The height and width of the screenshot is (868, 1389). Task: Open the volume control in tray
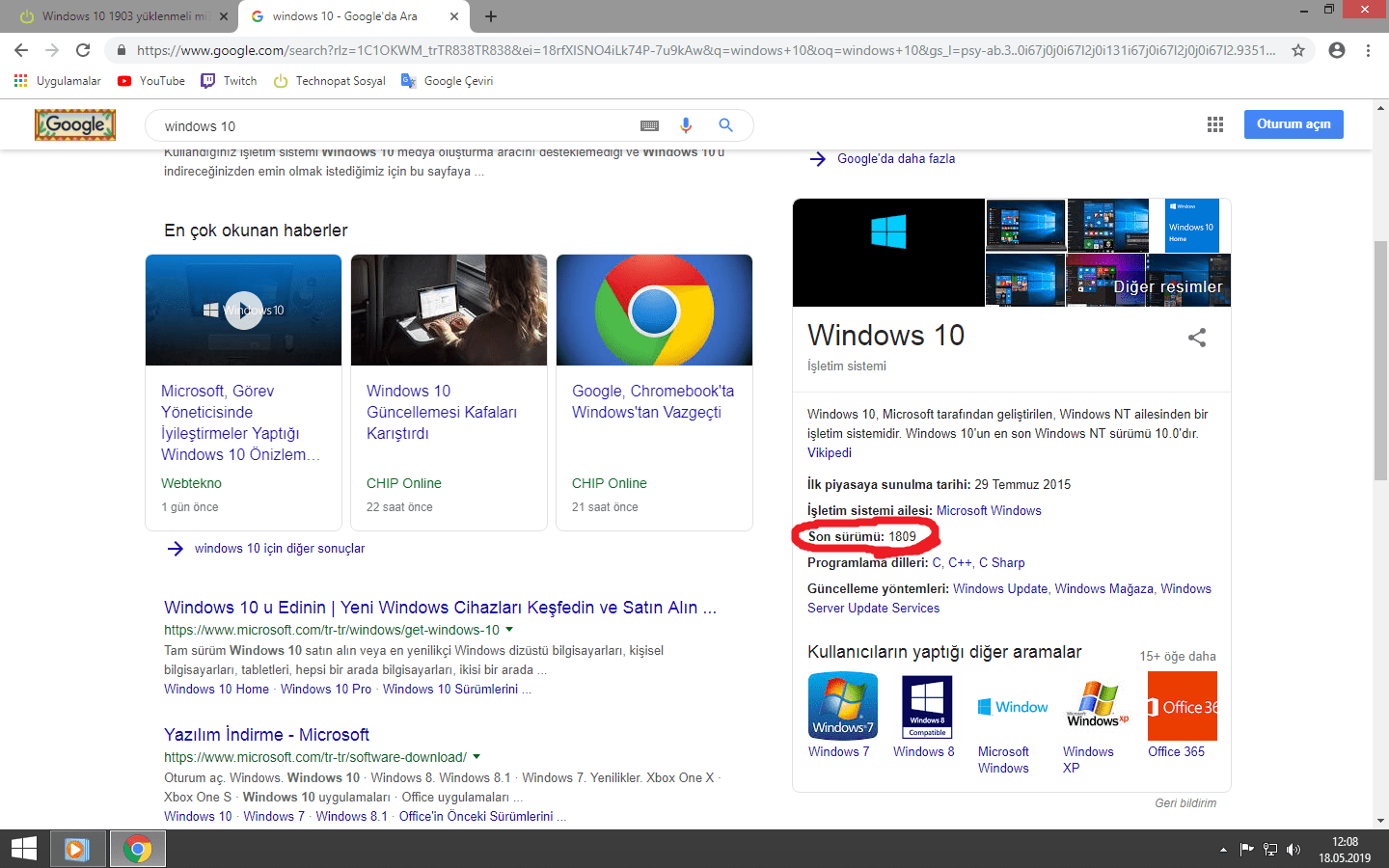(x=1294, y=850)
